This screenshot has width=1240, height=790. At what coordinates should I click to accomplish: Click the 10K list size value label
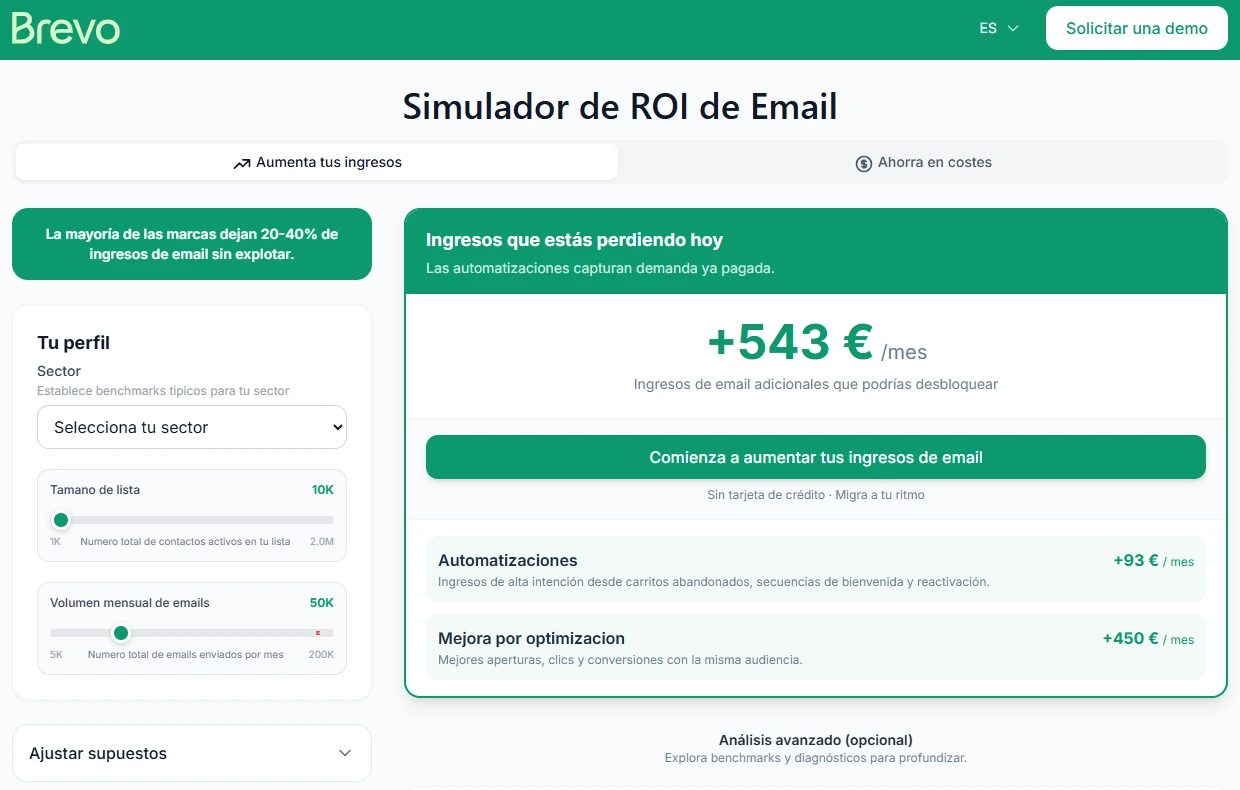tap(322, 490)
